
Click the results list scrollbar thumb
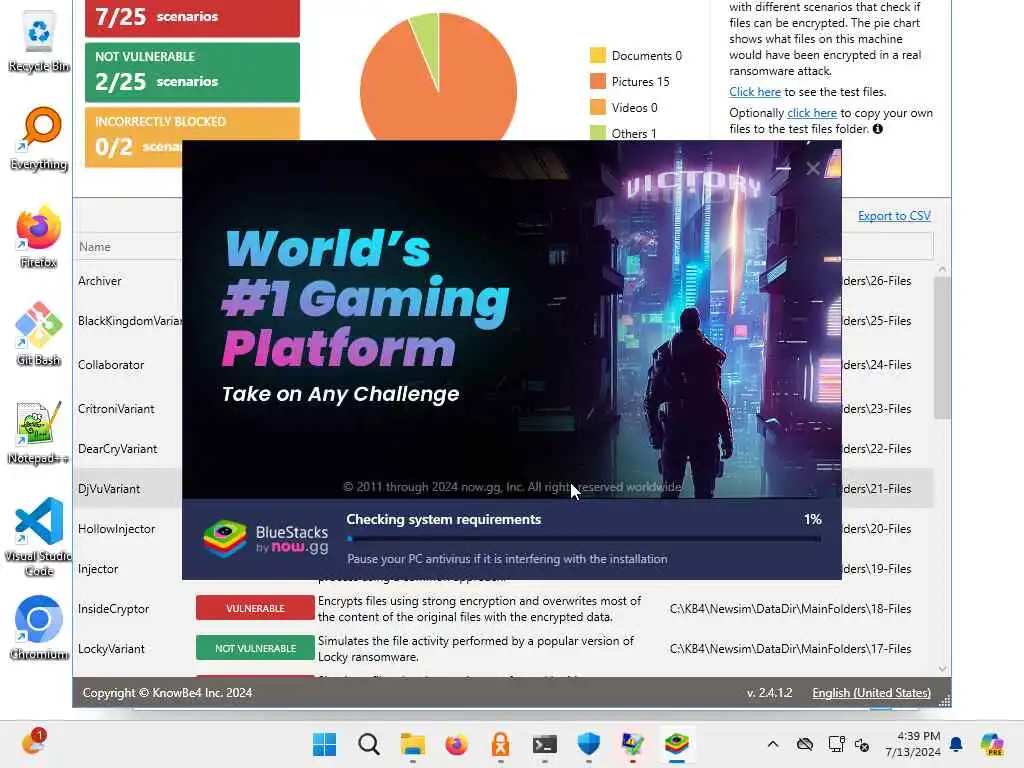(942, 347)
